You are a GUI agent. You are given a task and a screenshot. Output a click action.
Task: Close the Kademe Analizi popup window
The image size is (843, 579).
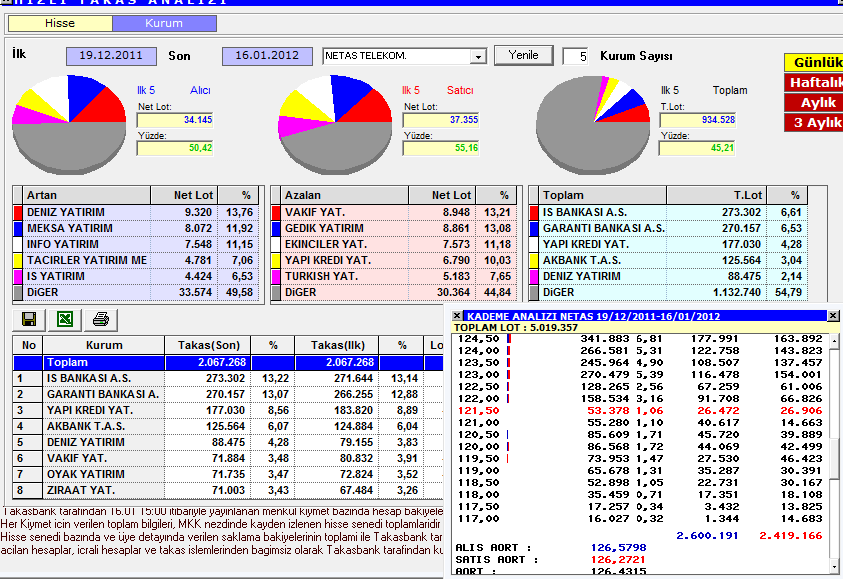(833, 316)
